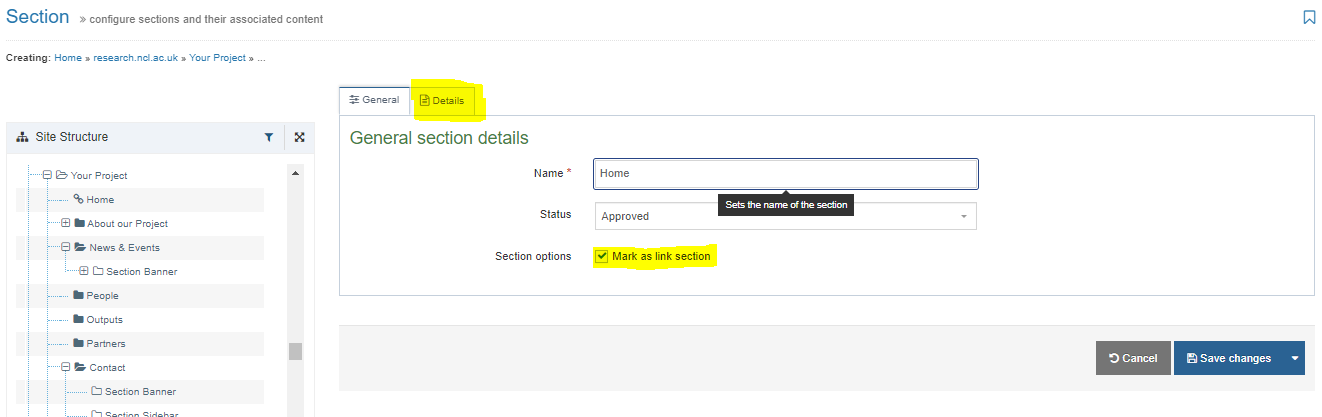Open the Status dropdown showing Approved
This screenshot has width=1322, height=417.
point(785,216)
